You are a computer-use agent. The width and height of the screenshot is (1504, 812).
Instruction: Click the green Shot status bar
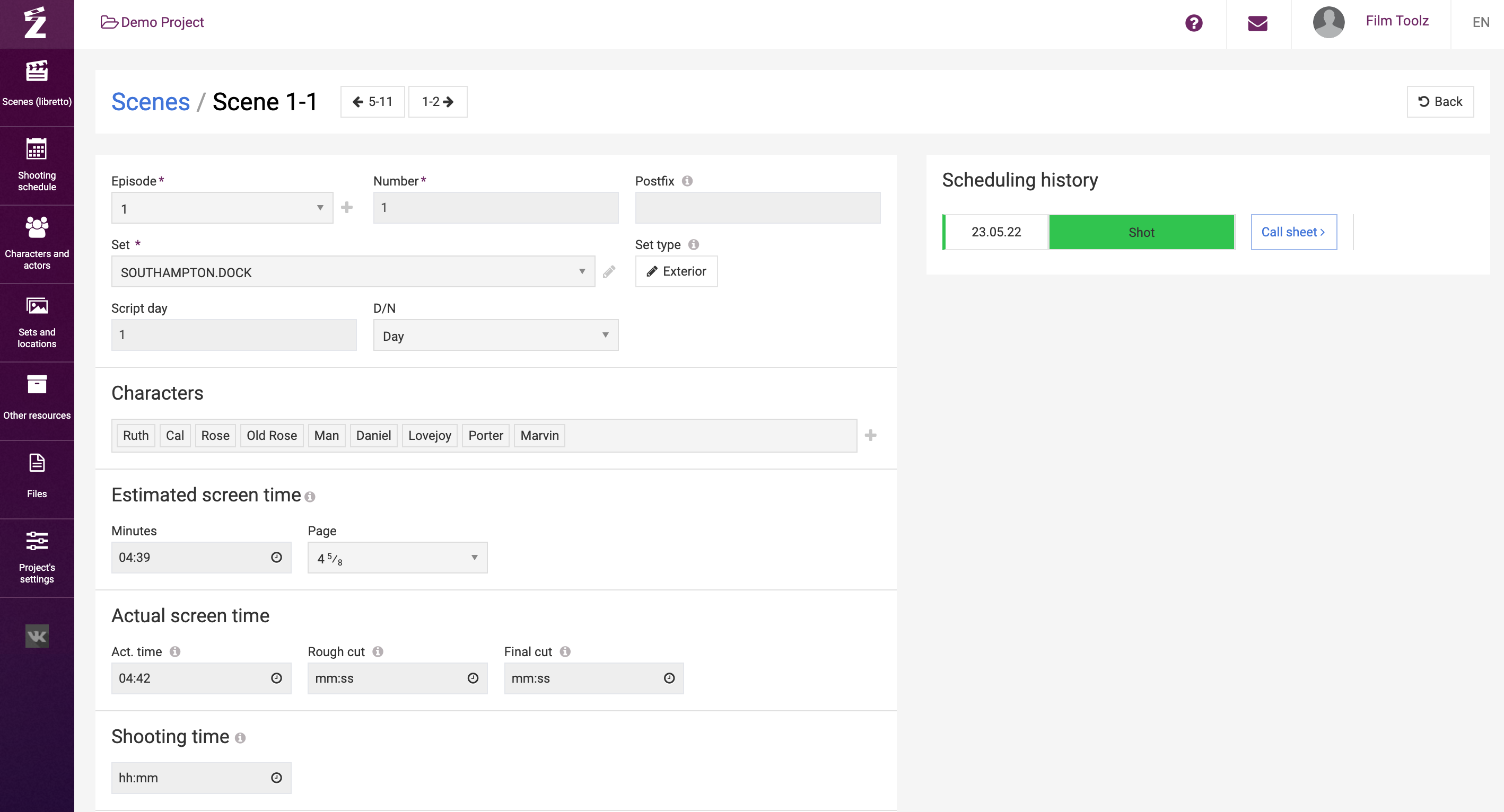[1141, 232]
